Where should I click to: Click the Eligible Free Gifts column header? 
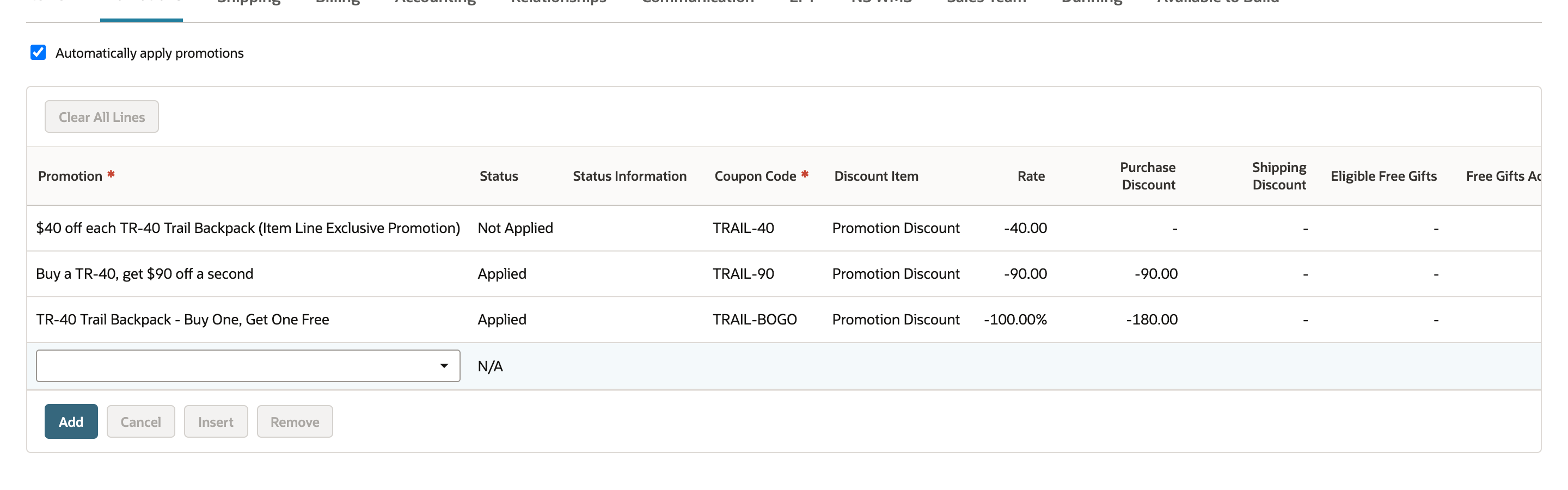pyautogui.click(x=1383, y=176)
